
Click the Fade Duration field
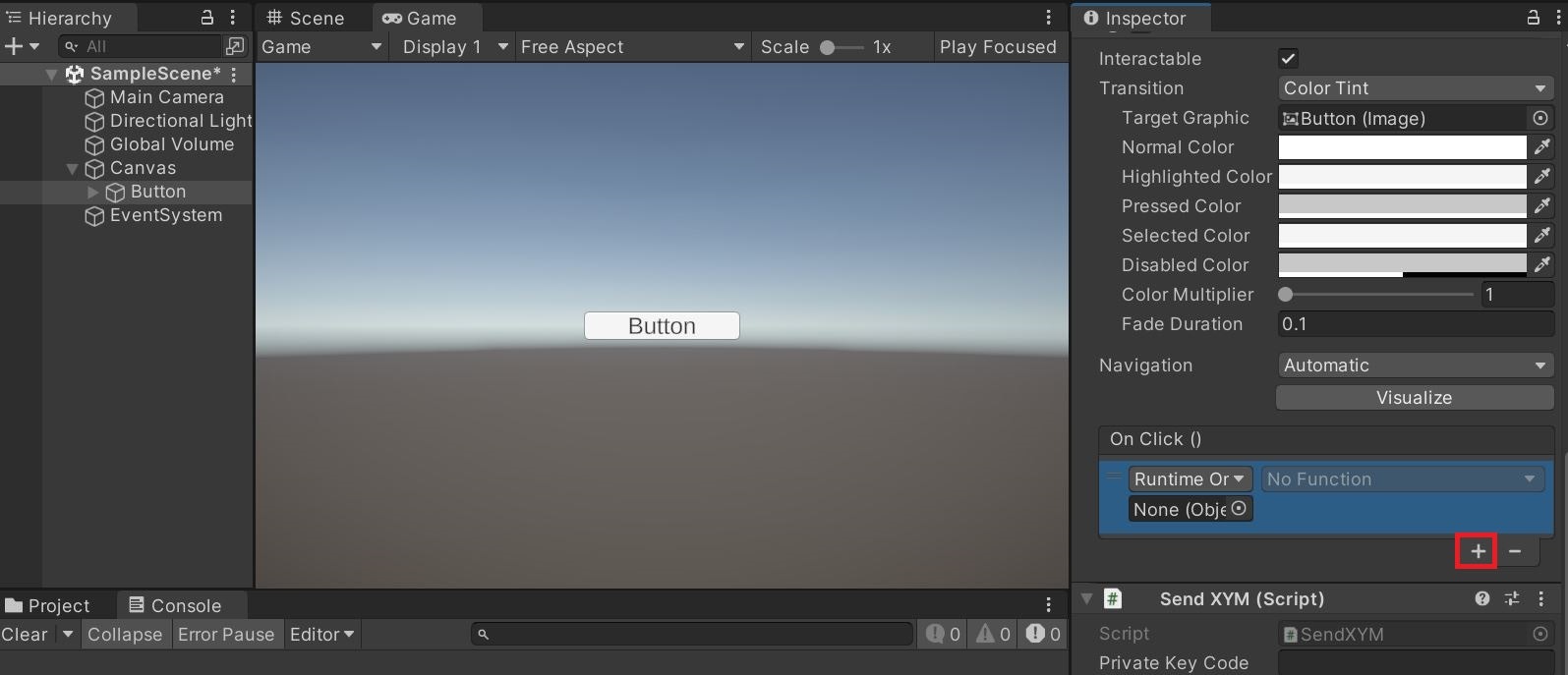click(1416, 324)
